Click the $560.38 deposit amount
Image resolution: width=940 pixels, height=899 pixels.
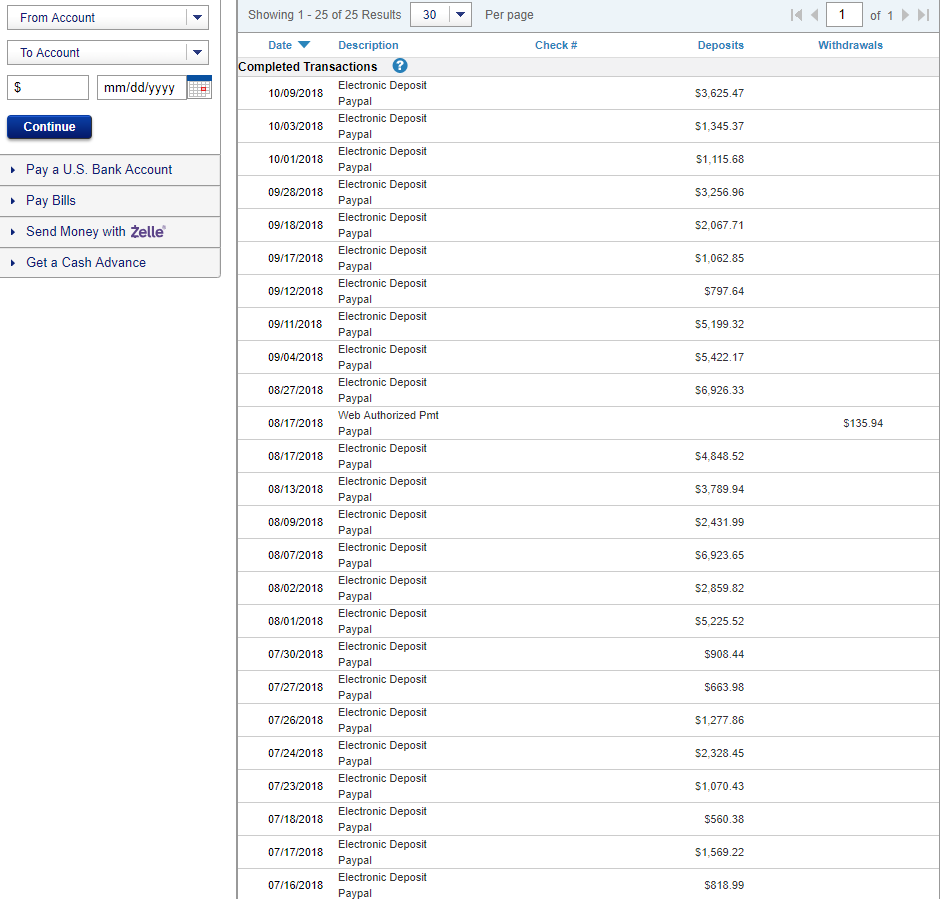pos(724,818)
